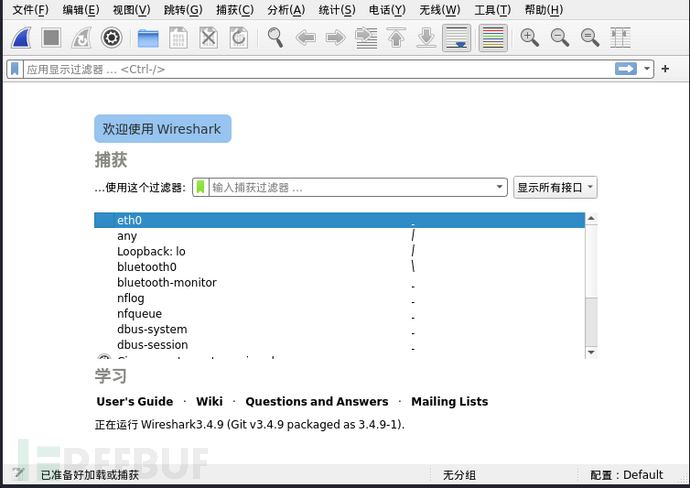
Task: Reload the capture file icon
Action: point(239,38)
